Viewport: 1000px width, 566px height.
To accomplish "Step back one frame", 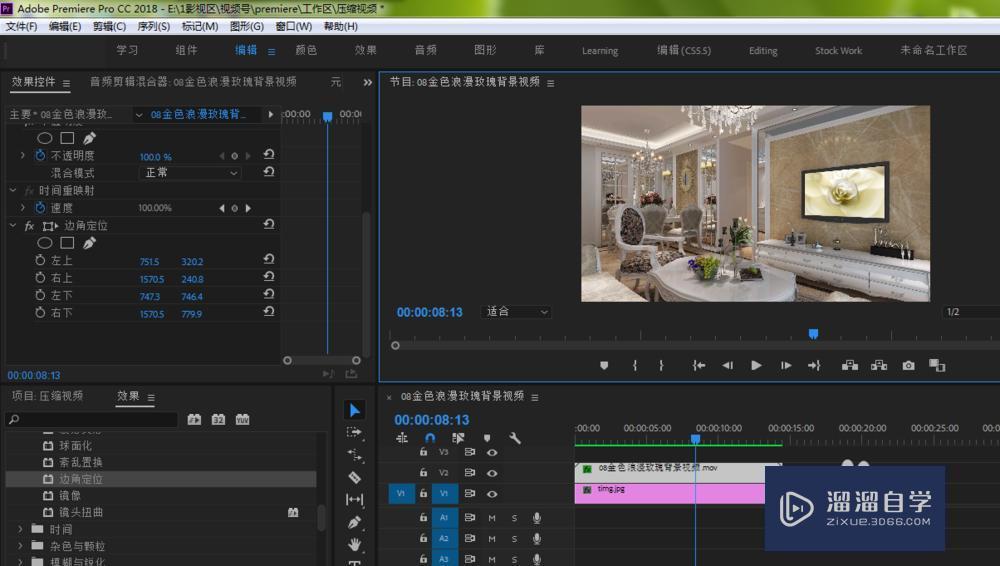I will (728, 366).
